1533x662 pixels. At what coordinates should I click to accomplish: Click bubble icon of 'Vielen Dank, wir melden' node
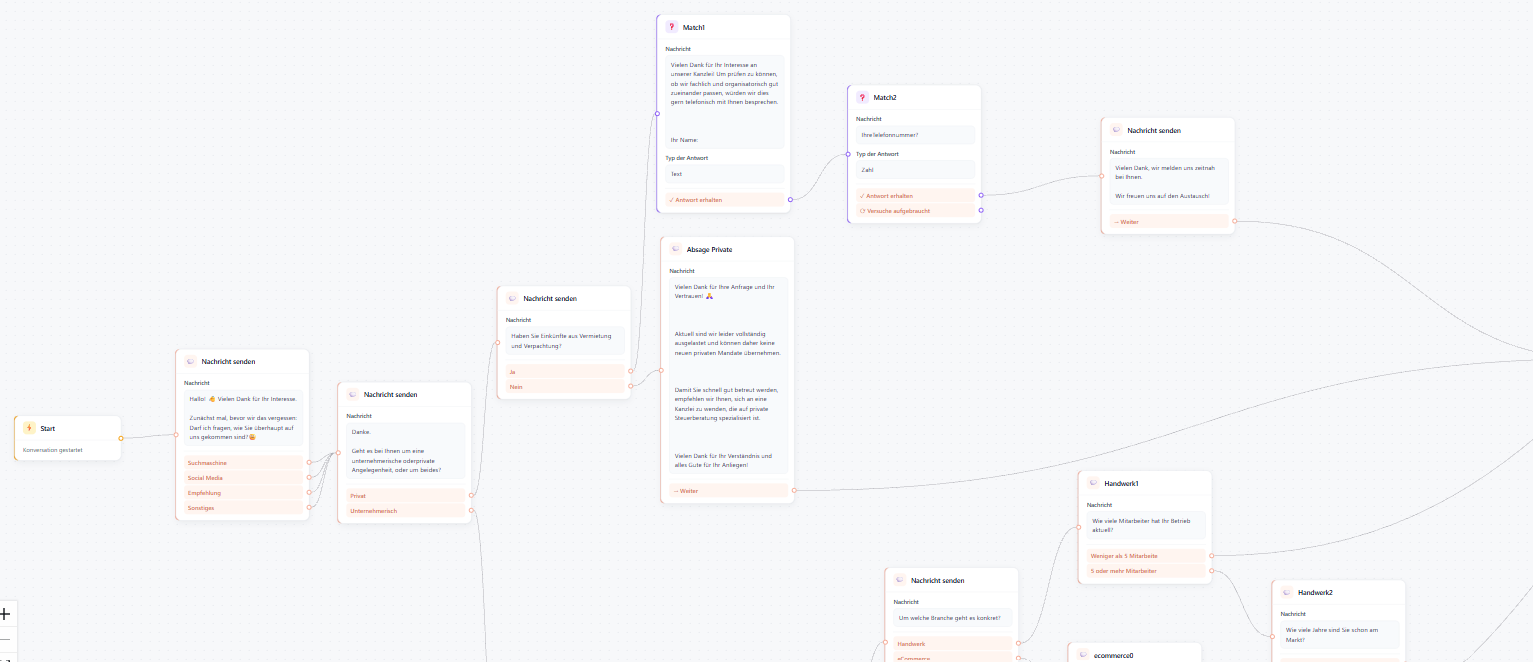tap(1116, 130)
